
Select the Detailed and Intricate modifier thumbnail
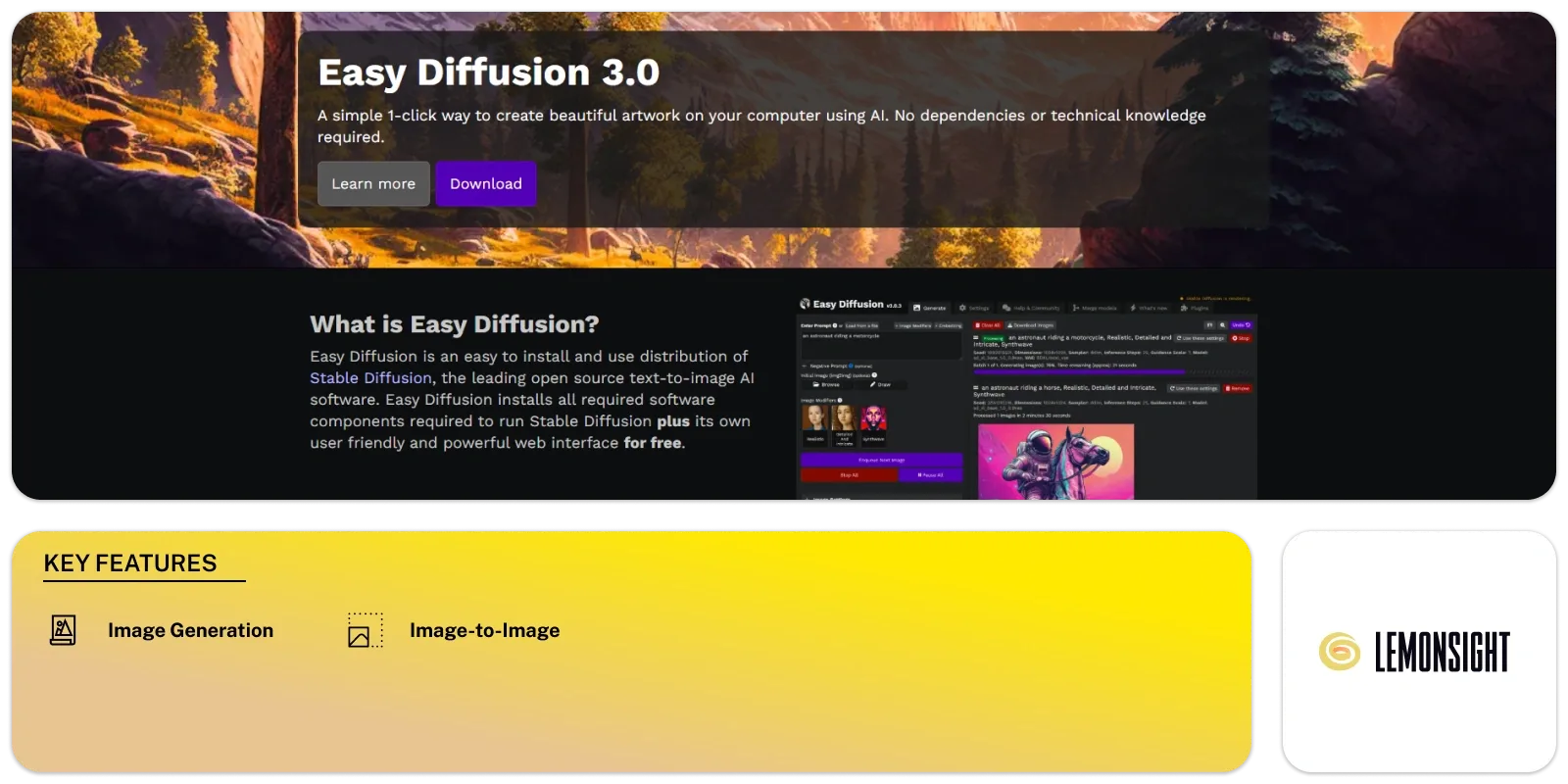[844, 424]
